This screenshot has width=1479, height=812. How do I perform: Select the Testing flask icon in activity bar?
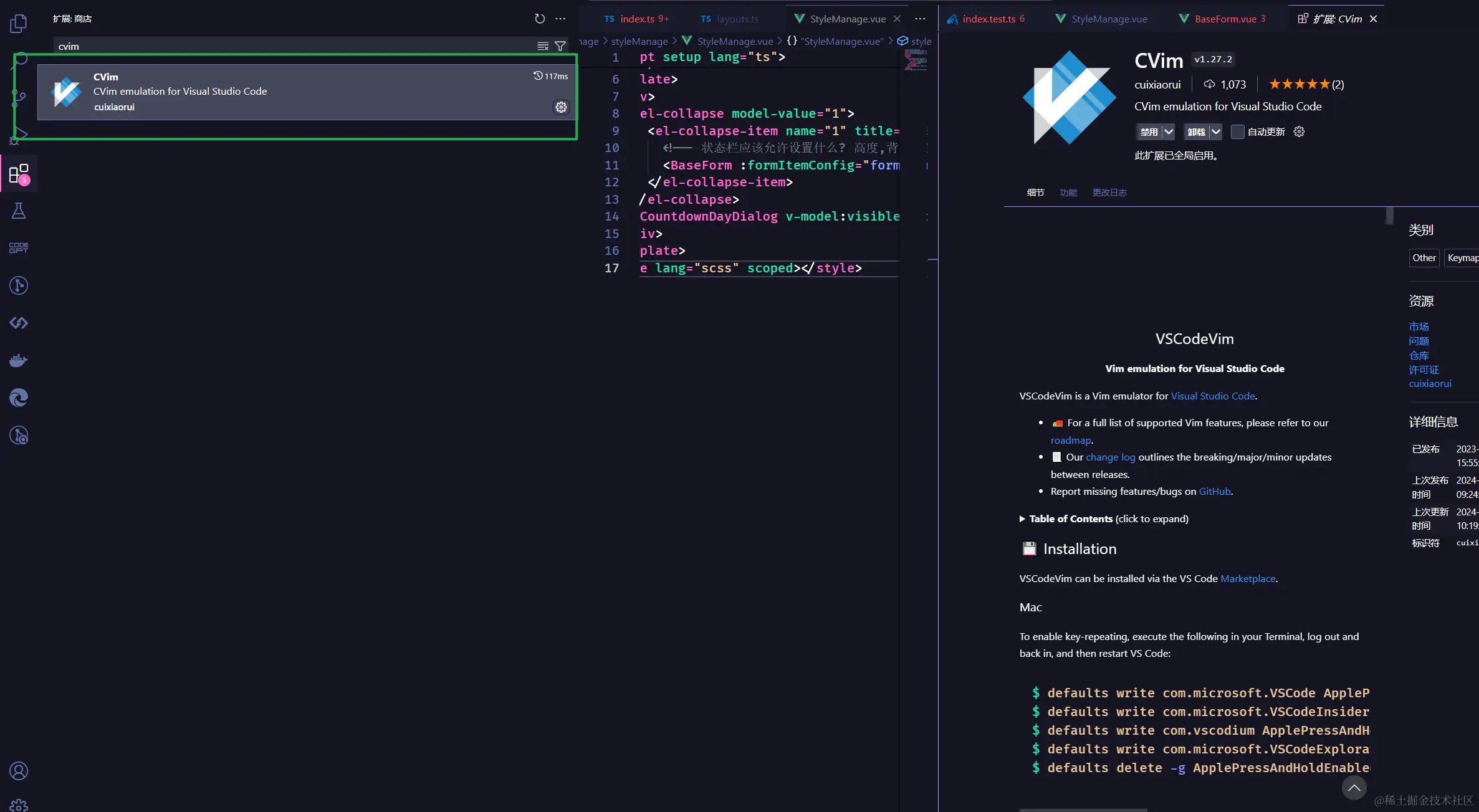[x=19, y=211]
